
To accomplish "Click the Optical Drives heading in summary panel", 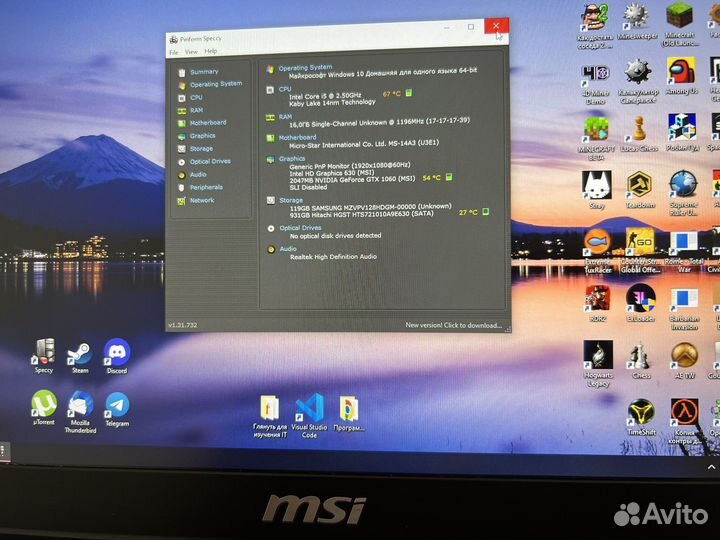I will (300, 228).
